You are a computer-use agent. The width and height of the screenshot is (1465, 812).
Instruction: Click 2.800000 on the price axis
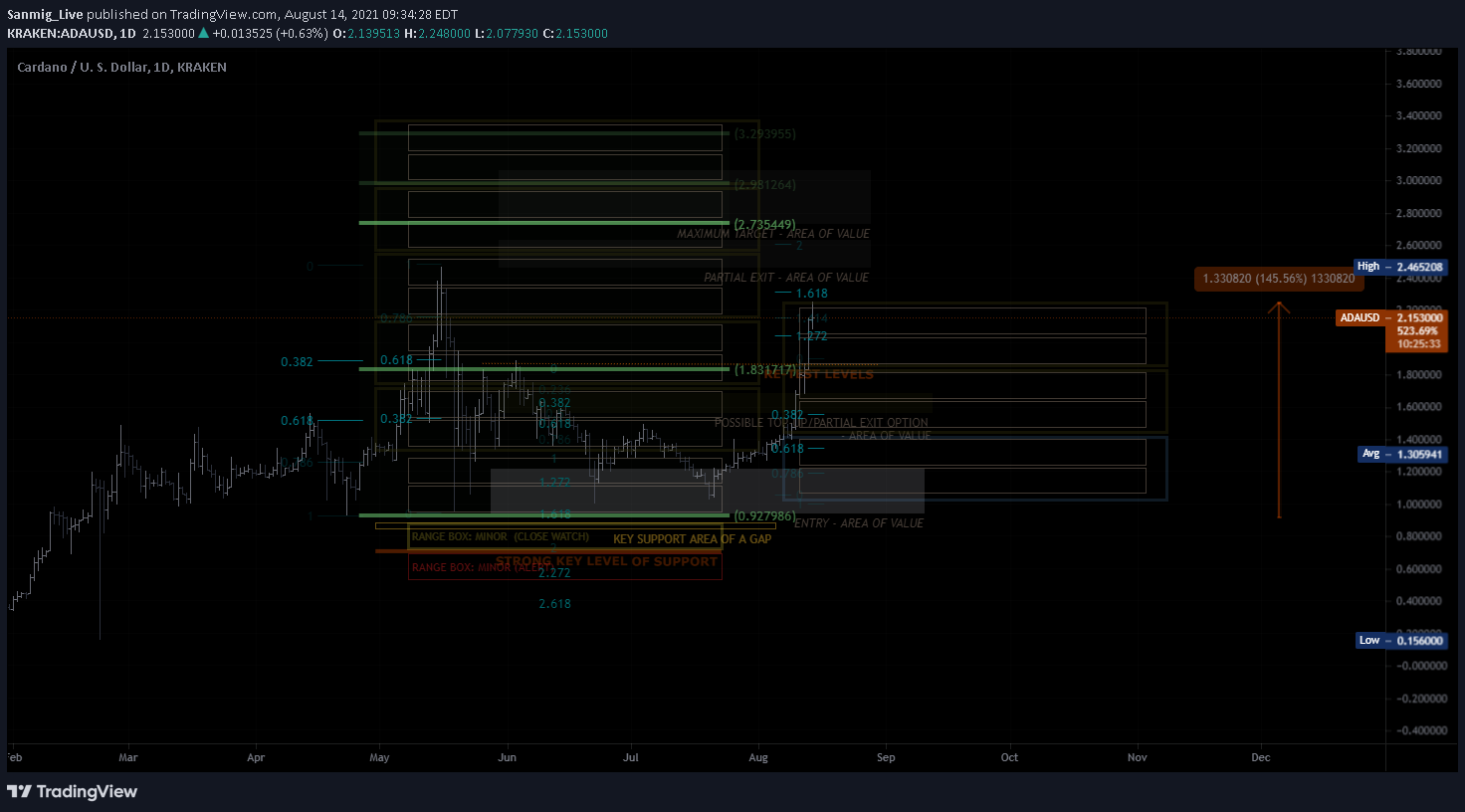1419,213
